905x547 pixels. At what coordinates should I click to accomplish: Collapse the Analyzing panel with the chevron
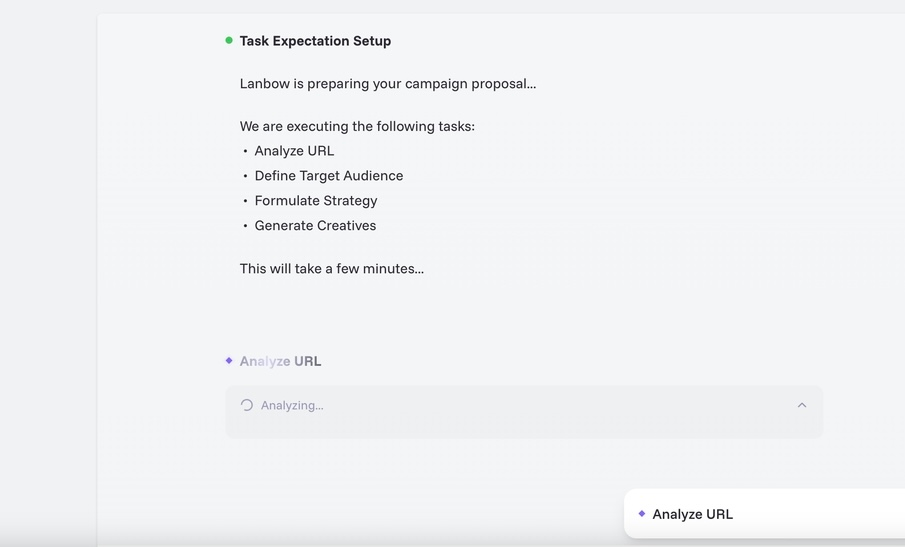point(802,405)
